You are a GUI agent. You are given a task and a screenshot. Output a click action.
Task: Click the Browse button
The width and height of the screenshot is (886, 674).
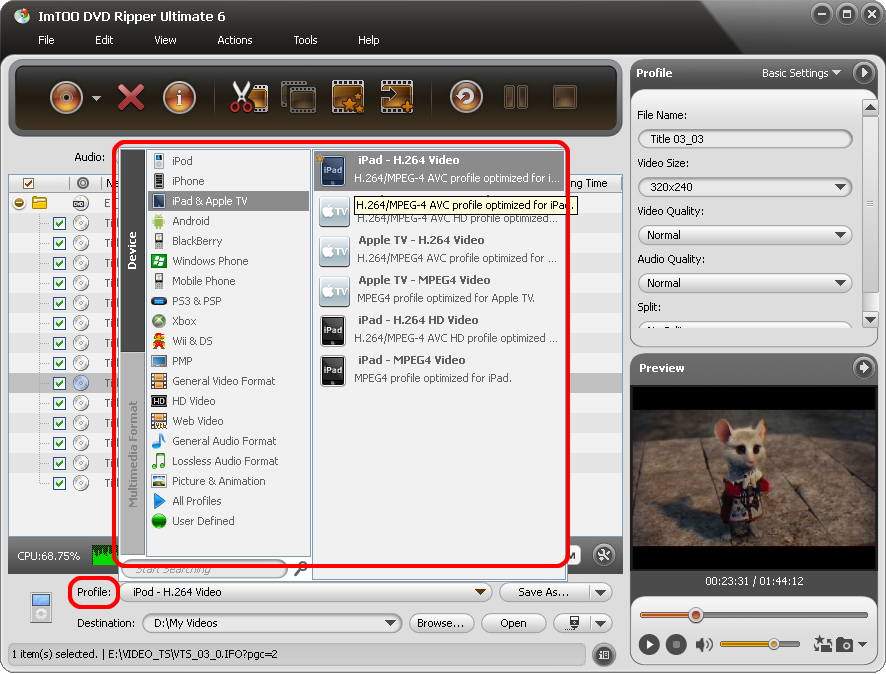click(x=441, y=623)
